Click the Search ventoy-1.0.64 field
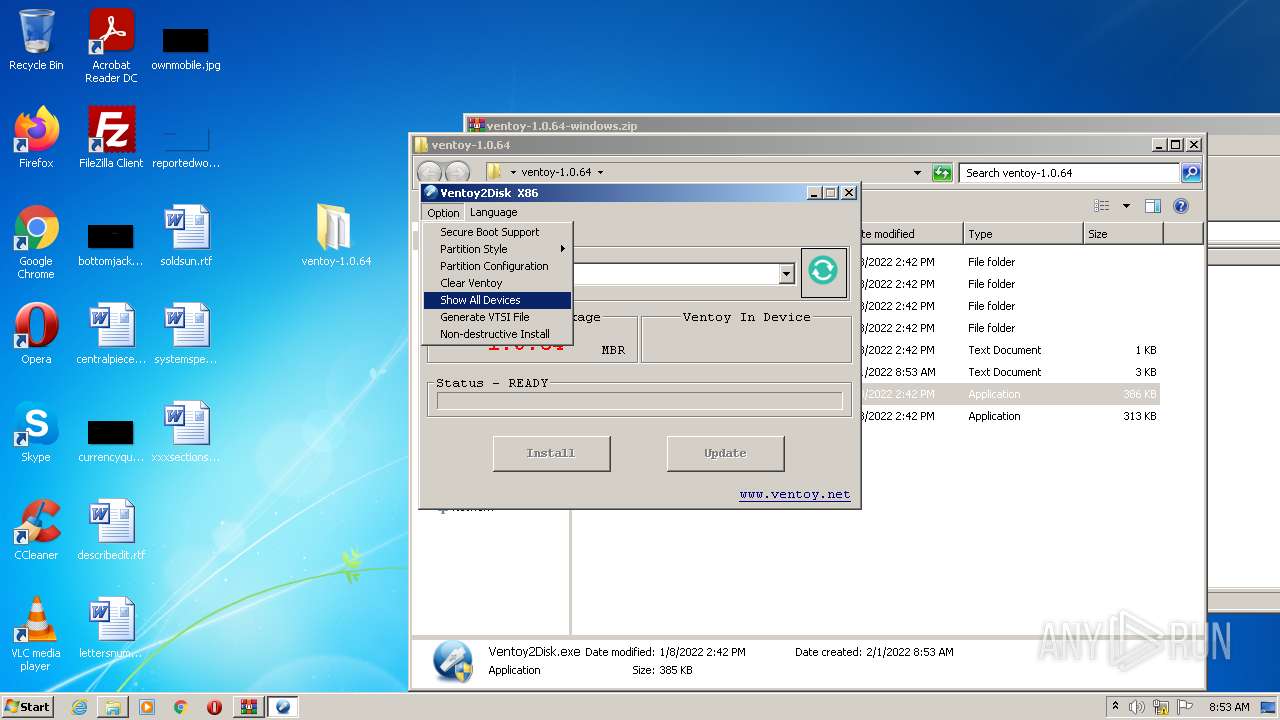Screen dimensions: 1280x720 point(1069,173)
